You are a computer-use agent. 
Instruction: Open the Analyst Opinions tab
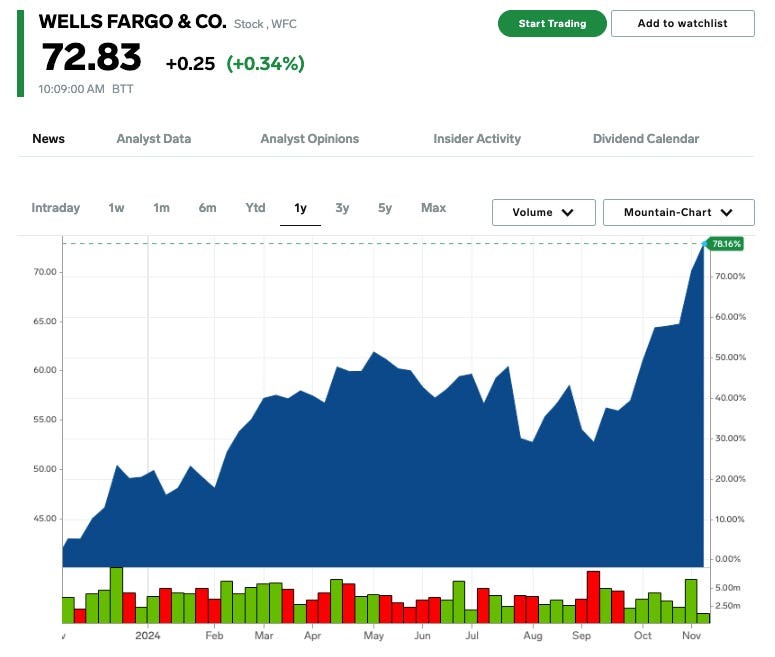click(x=309, y=139)
